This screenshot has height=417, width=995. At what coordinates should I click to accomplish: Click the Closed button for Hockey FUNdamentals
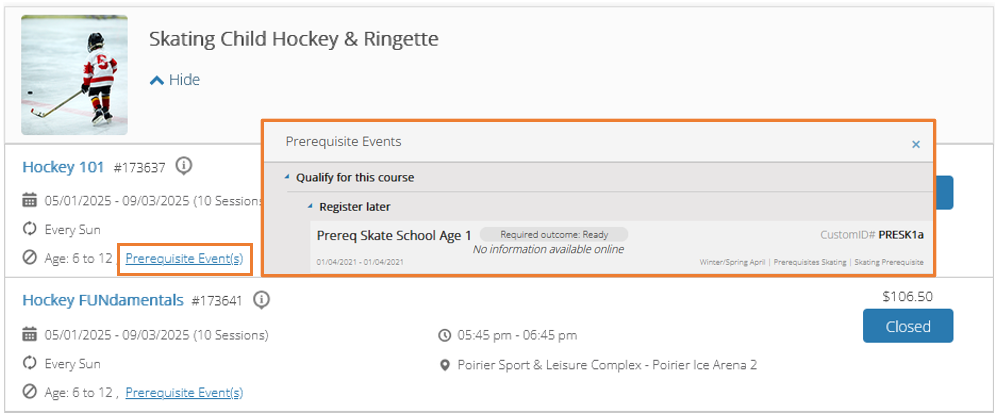point(907,326)
